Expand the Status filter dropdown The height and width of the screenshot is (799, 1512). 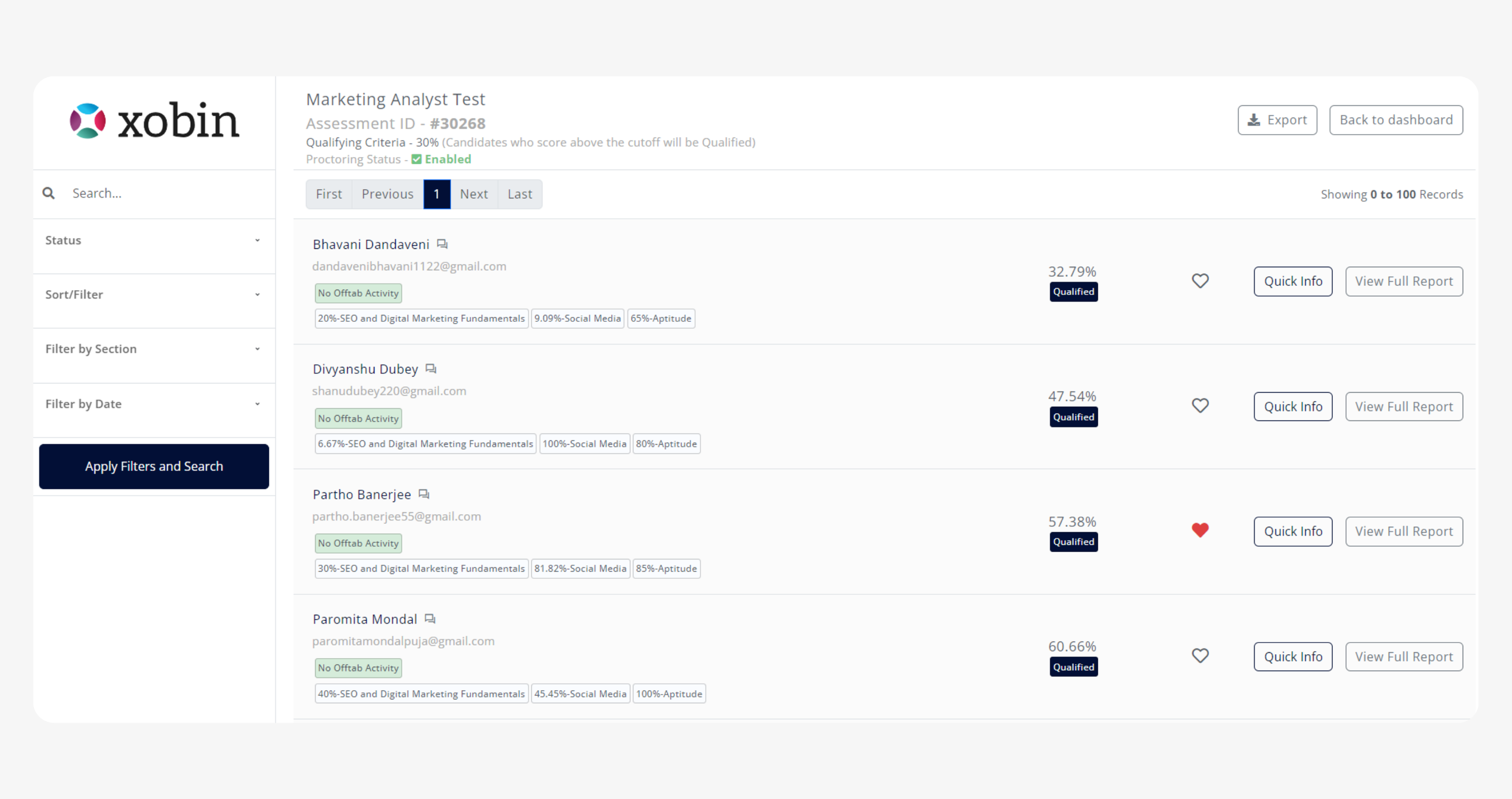pos(154,240)
